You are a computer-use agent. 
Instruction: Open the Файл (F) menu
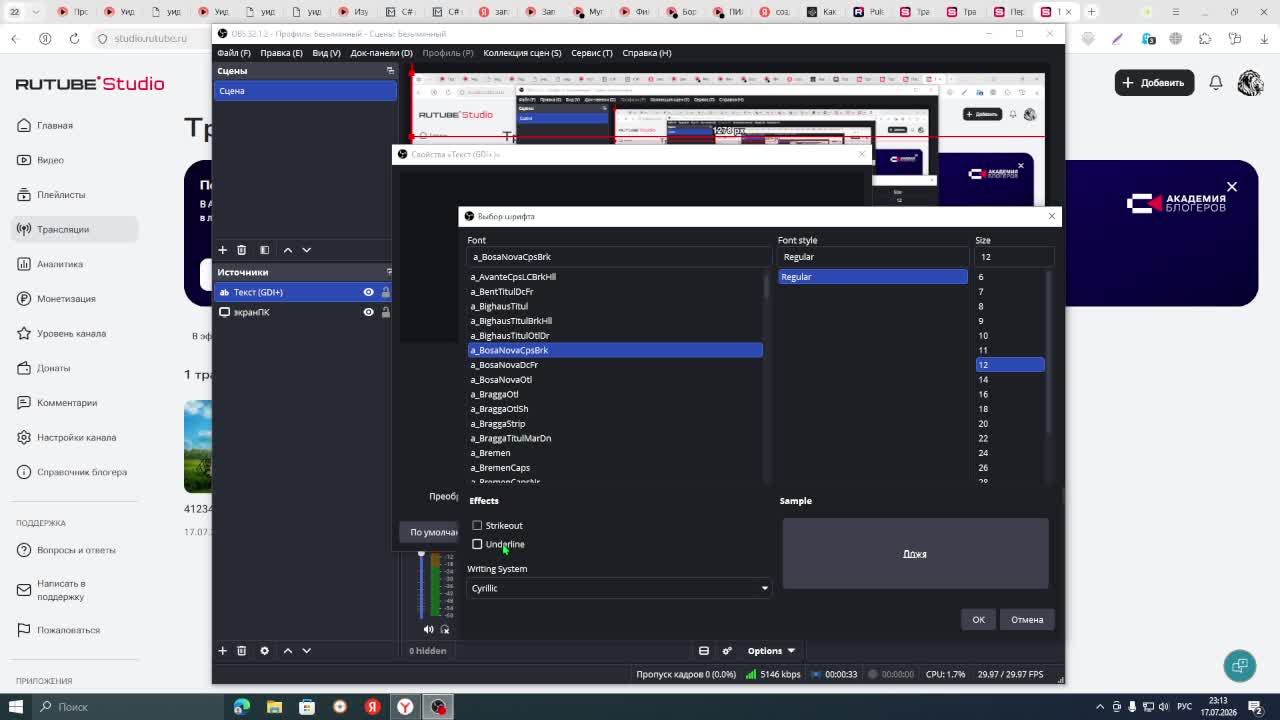(x=233, y=53)
